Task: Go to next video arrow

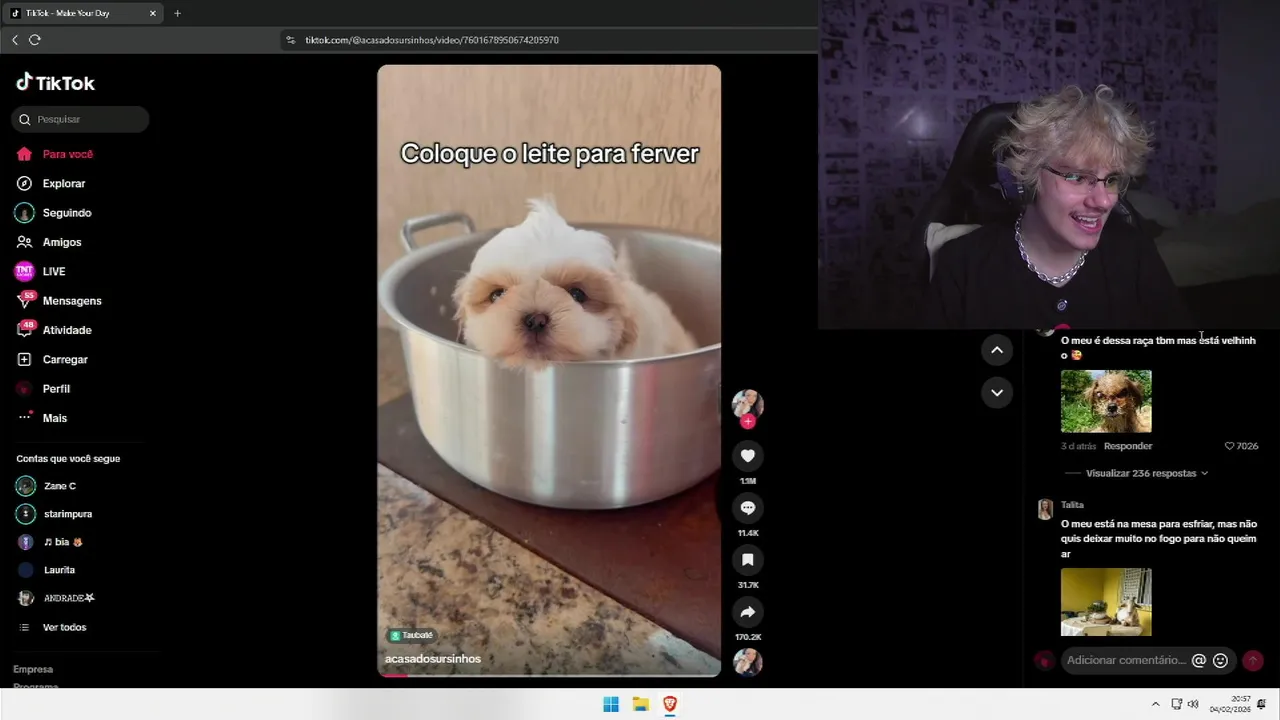Action: coord(997,392)
